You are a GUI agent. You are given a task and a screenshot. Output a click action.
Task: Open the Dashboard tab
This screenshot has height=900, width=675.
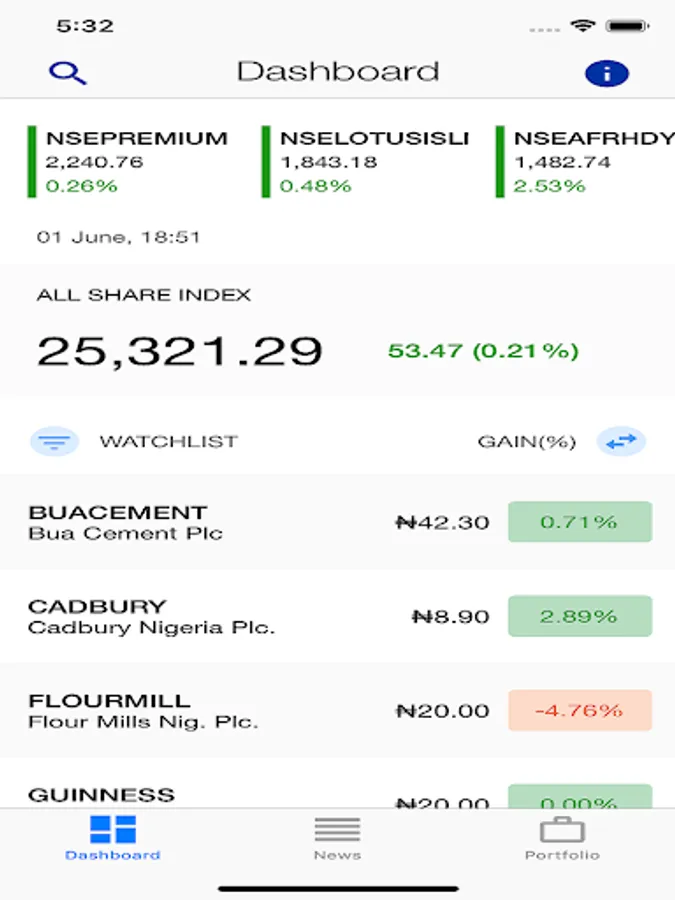(112, 837)
